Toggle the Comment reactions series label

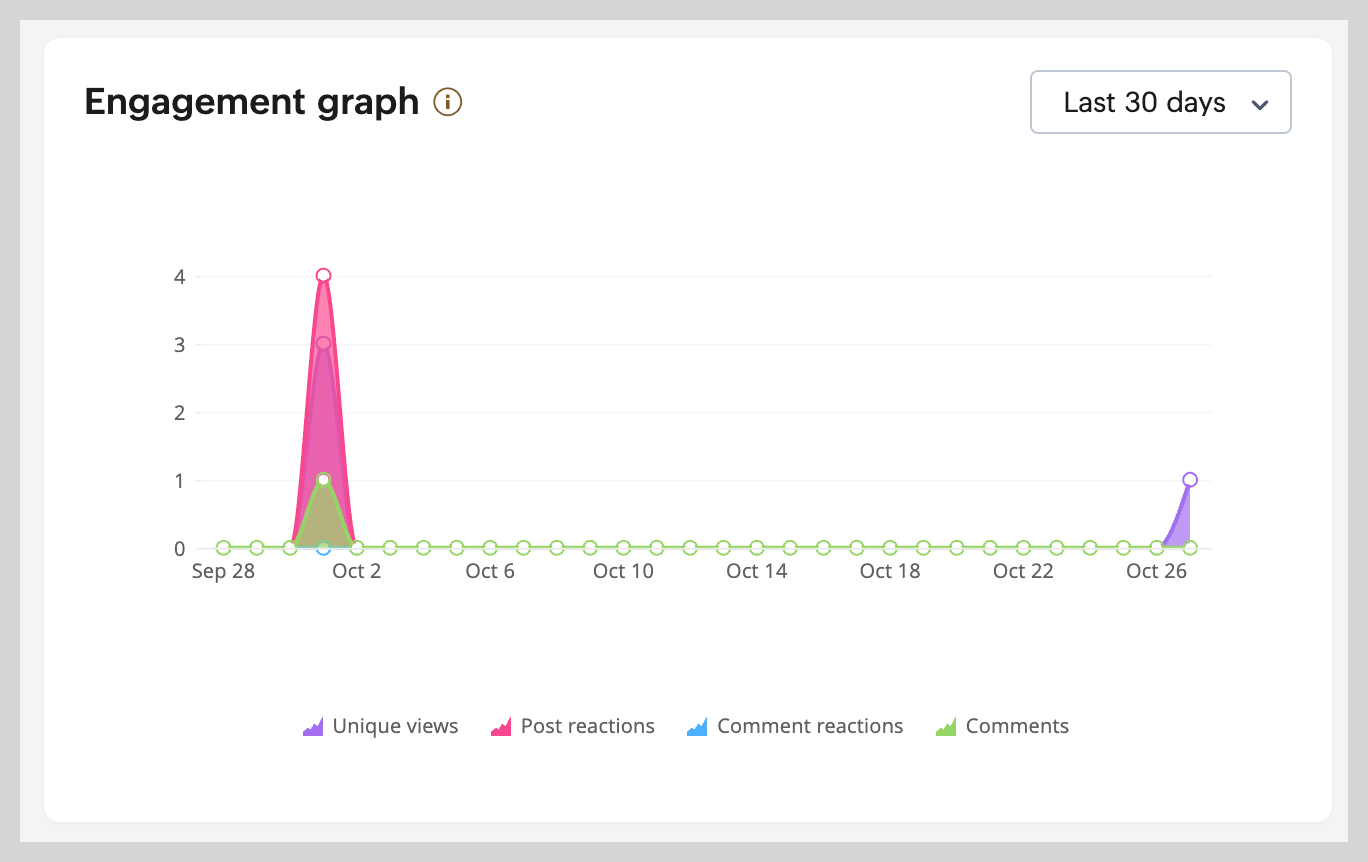point(810,727)
